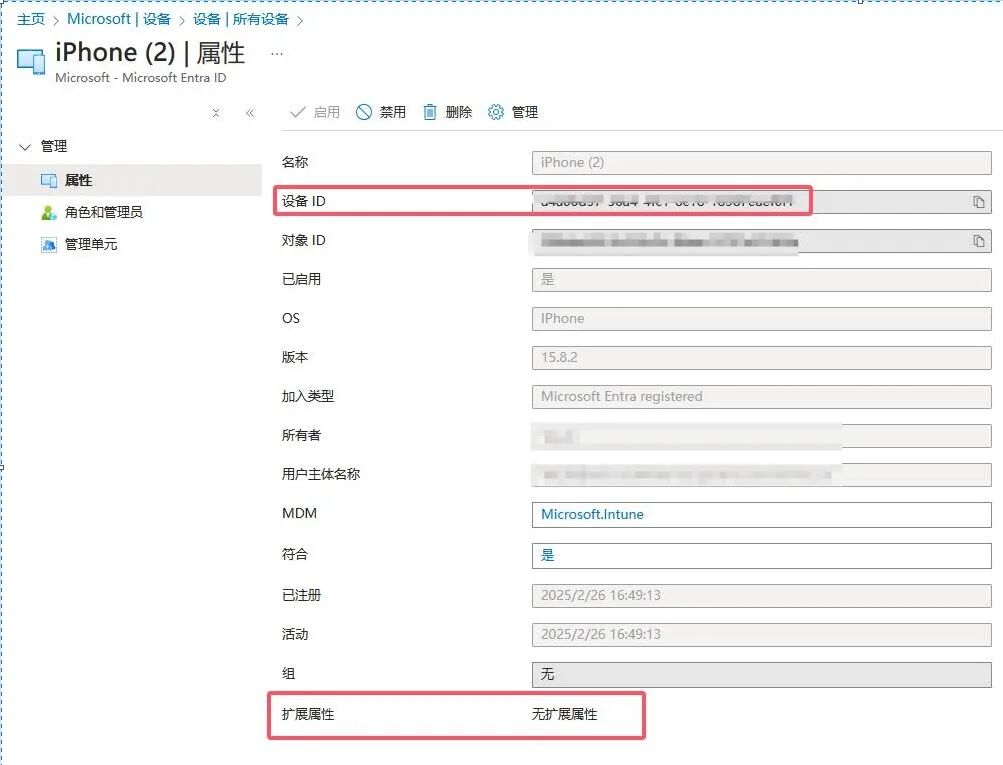Click the 活动 date field
Viewport: 1003px width, 765px height.
[x=761, y=635]
